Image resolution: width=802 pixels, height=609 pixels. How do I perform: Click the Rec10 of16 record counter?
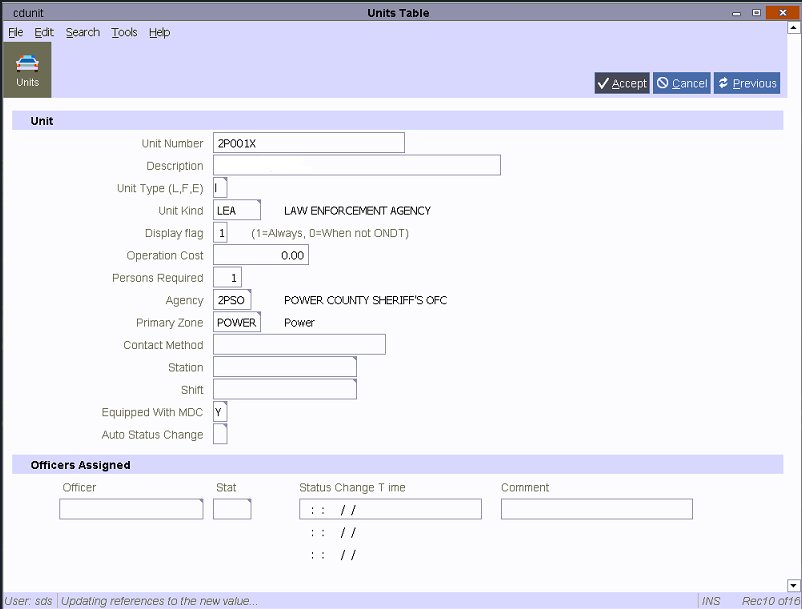[x=770, y=601]
